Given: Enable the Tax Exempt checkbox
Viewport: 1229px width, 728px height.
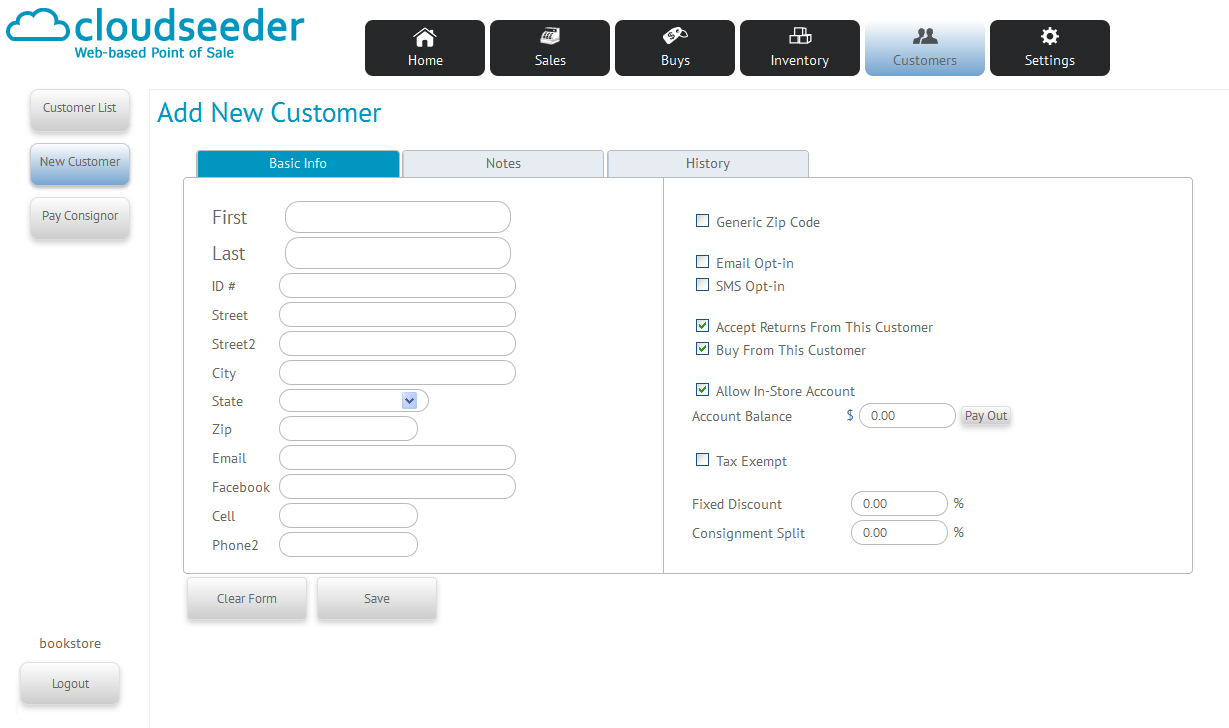Looking at the screenshot, I should point(703,460).
